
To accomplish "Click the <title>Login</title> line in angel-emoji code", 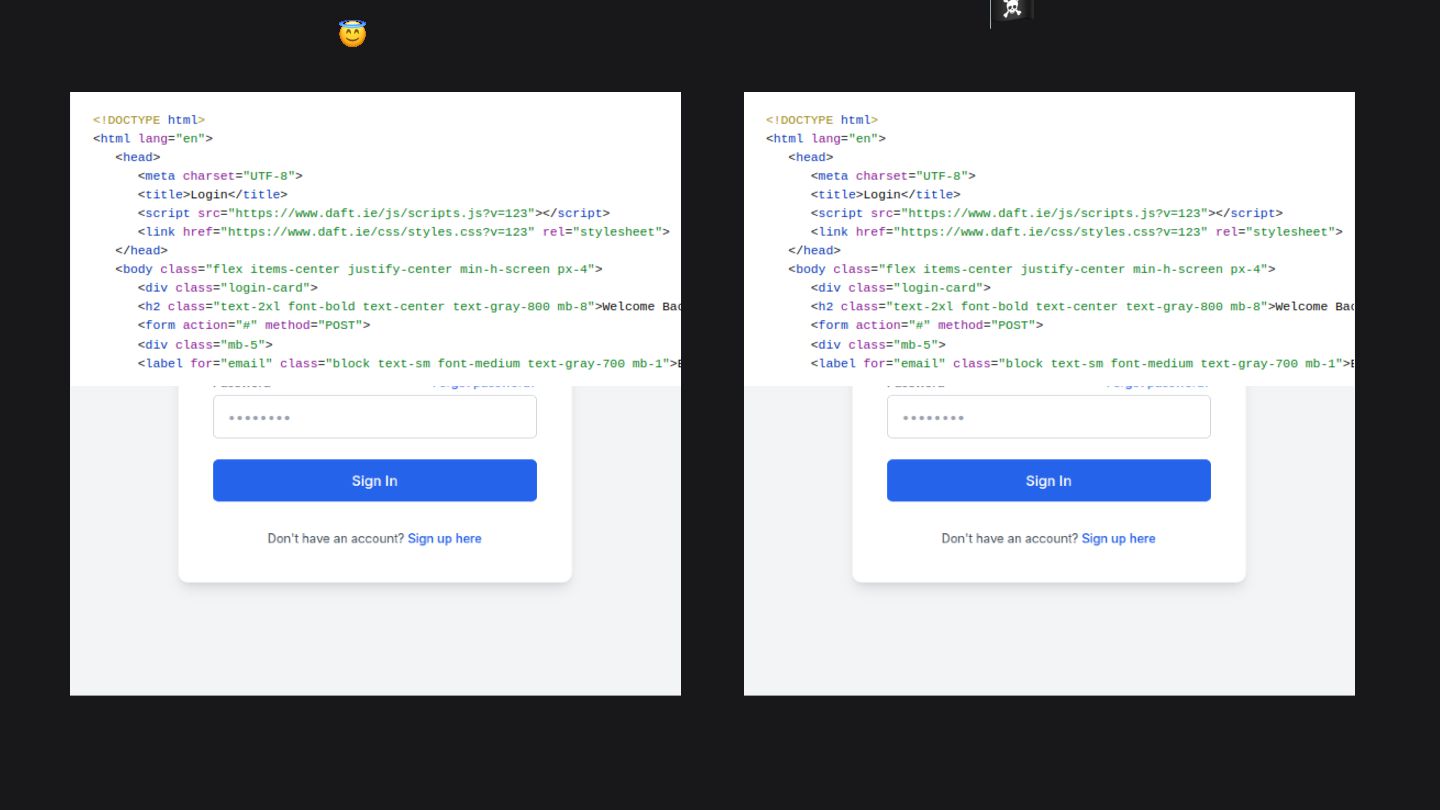I will [x=213, y=195].
